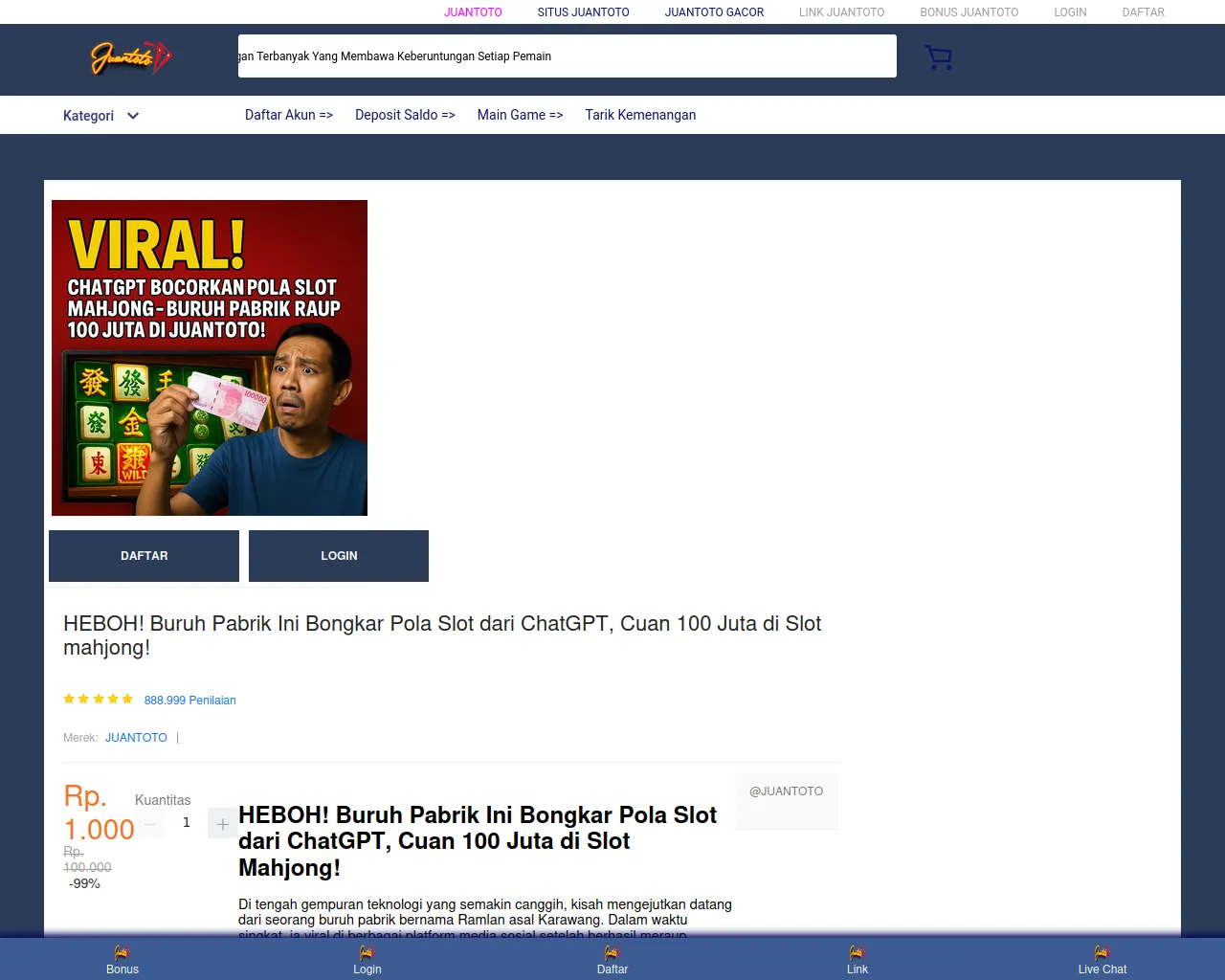
Task: Open the shopping cart icon
Action: pos(939,57)
